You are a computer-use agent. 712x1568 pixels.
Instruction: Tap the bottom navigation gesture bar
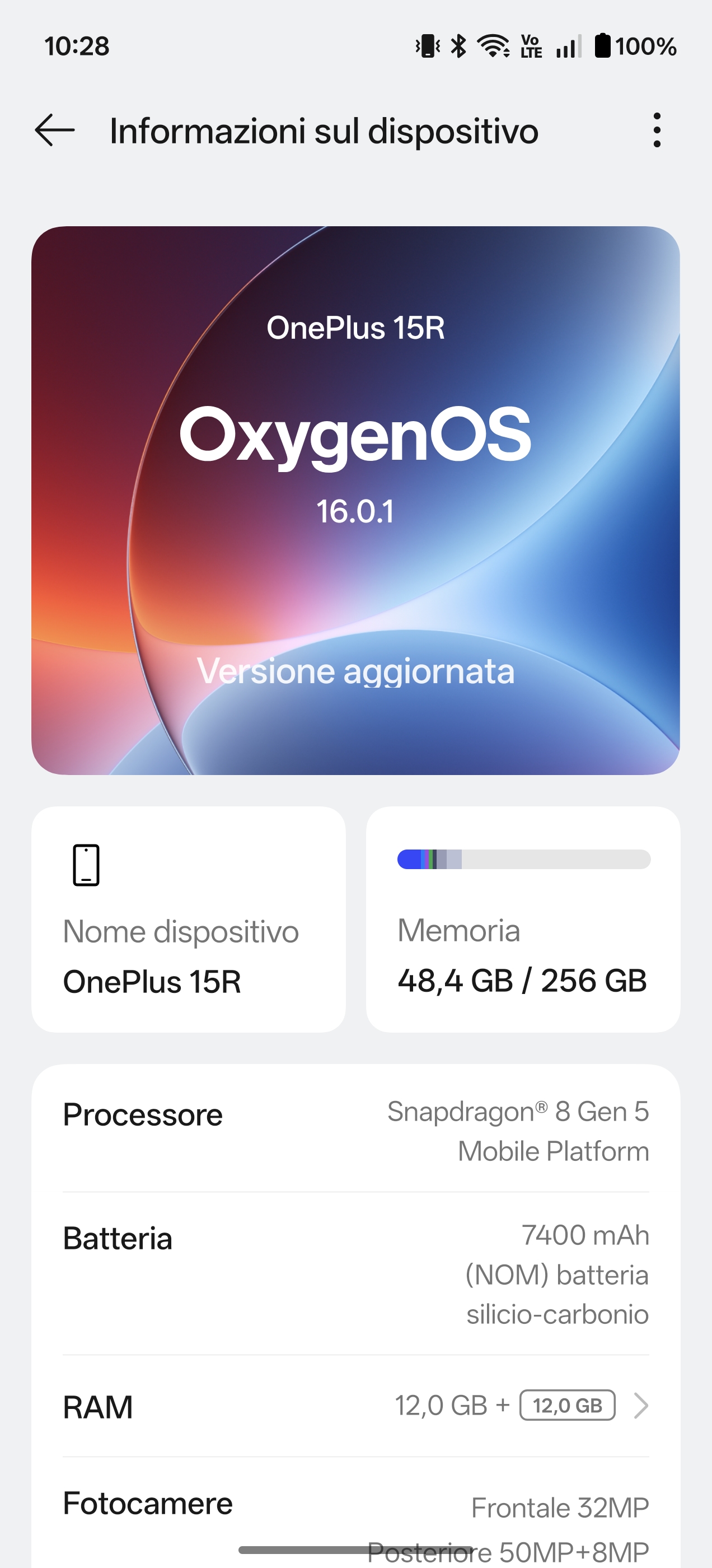tap(355, 1550)
